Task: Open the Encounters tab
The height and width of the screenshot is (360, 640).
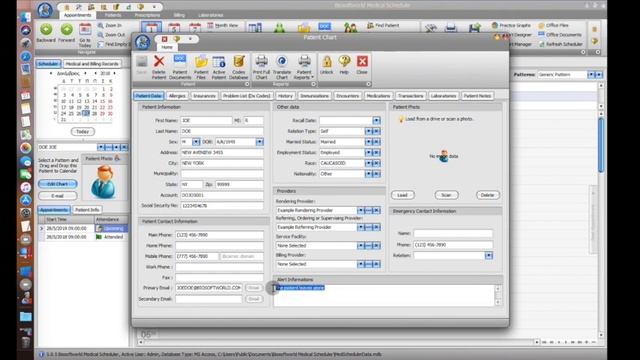Action: click(347, 96)
